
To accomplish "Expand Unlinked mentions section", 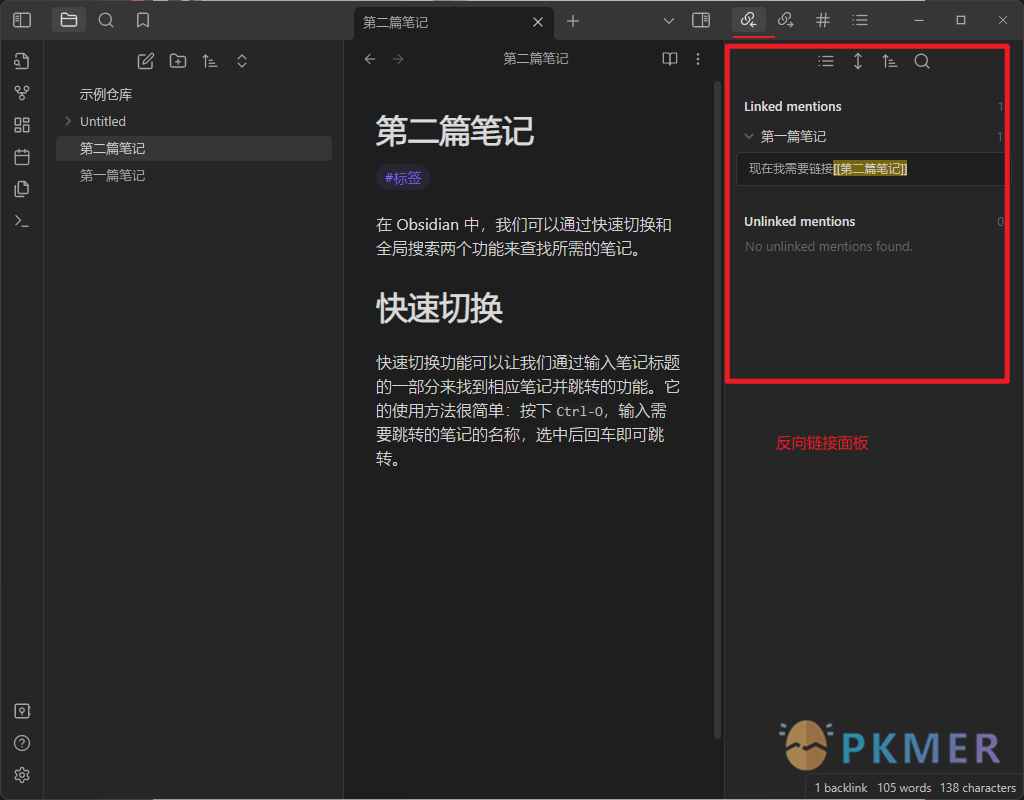I will tap(799, 221).
